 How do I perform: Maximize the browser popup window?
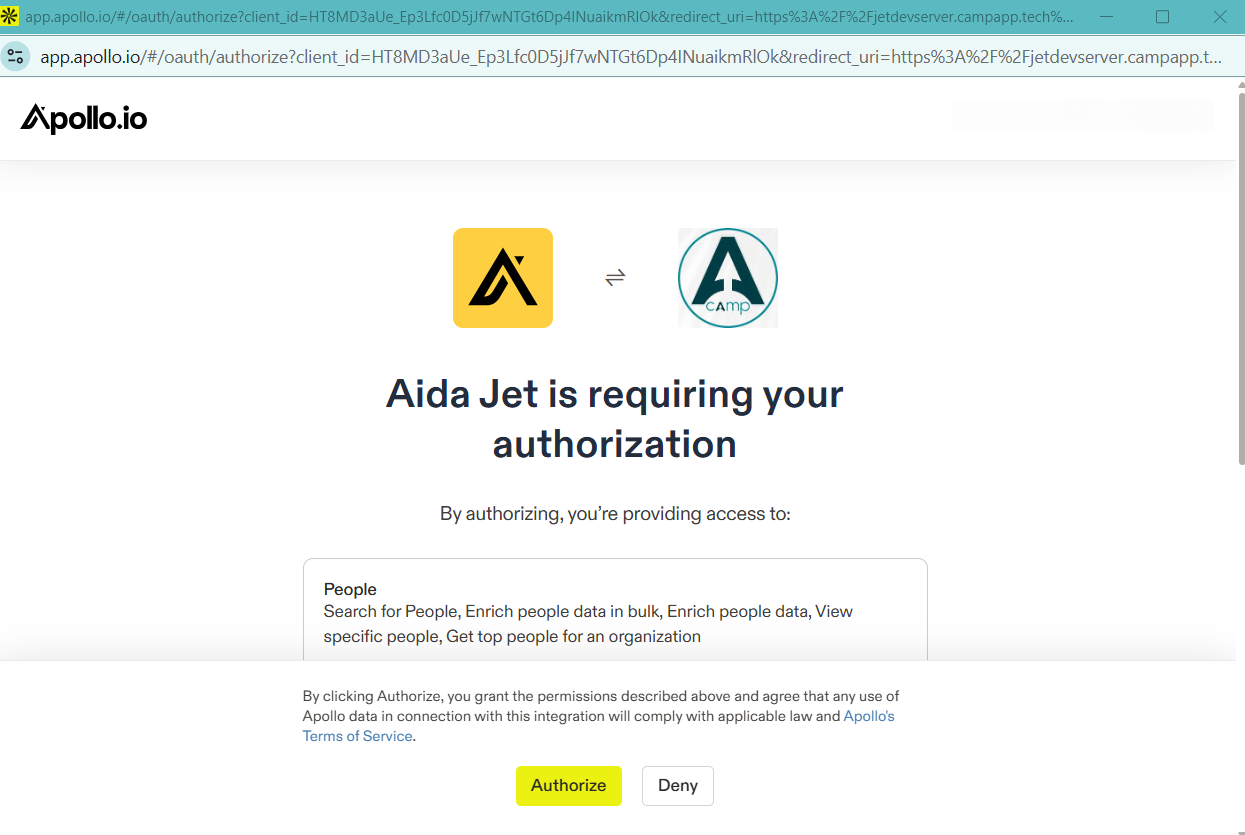click(1162, 17)
